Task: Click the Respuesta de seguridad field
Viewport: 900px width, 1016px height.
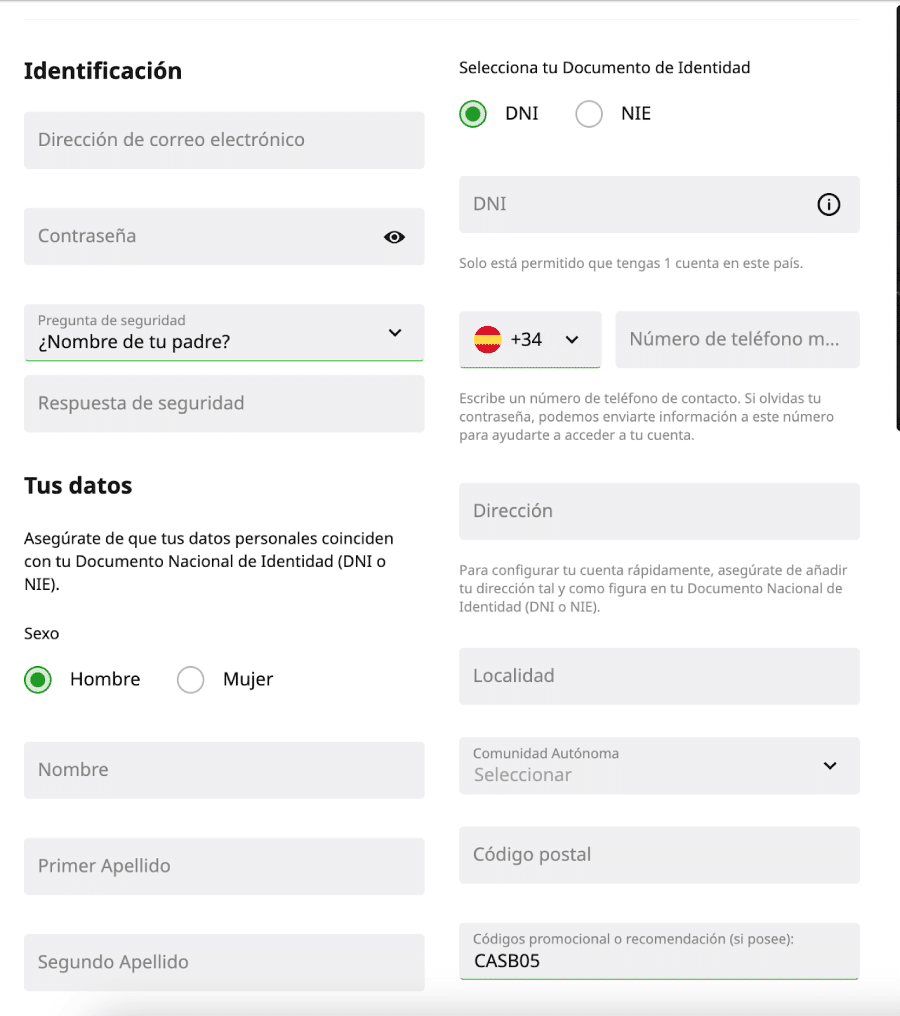Action: click(224, 404)
